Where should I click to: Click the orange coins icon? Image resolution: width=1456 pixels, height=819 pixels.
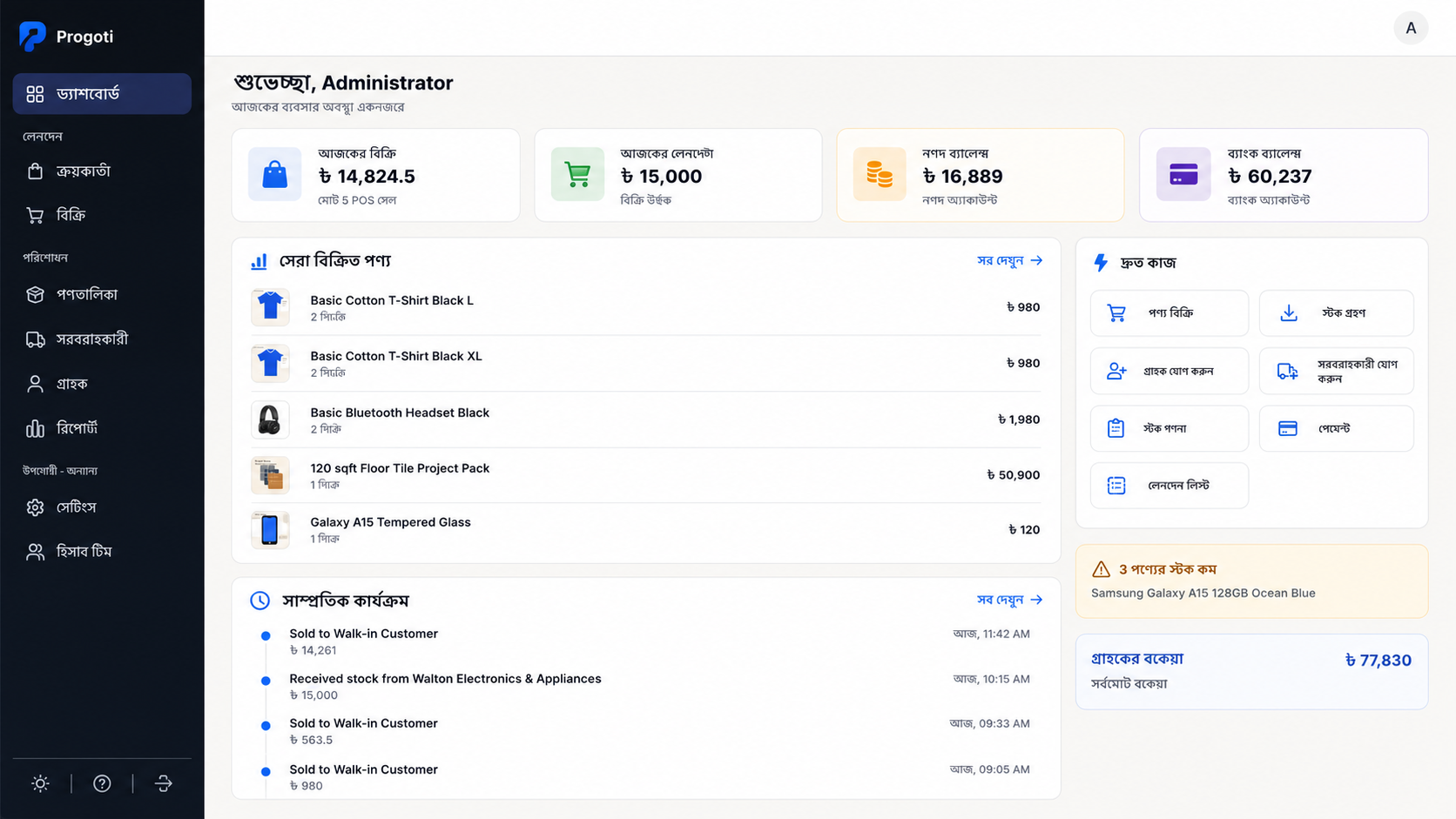pyautogui.click(x=880, y=174)
